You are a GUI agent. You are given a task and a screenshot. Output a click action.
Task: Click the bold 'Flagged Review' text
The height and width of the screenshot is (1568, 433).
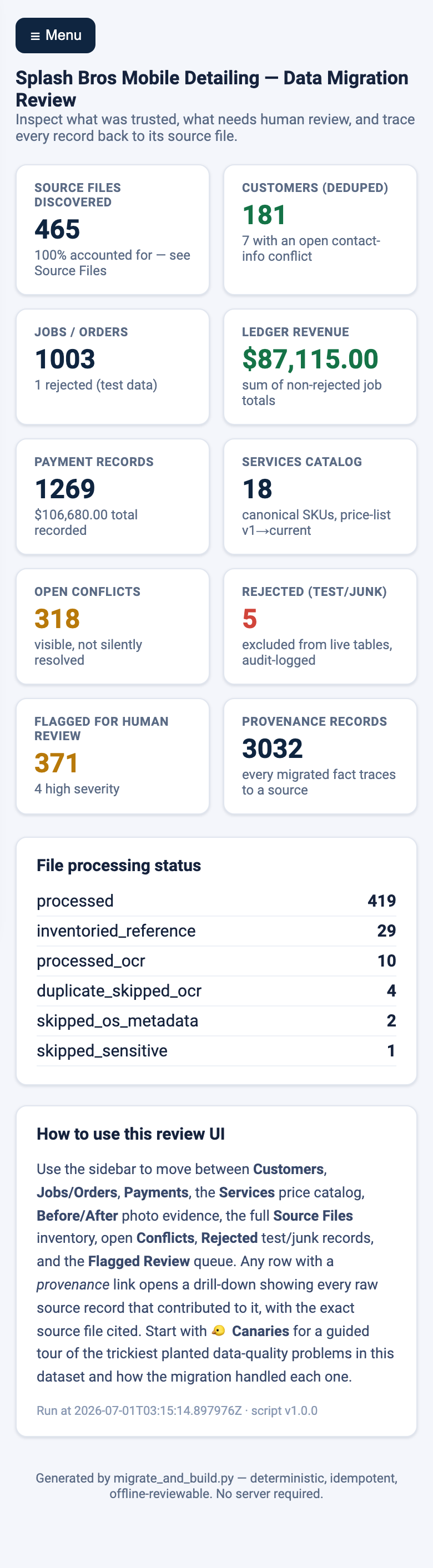click(139, 1261)
